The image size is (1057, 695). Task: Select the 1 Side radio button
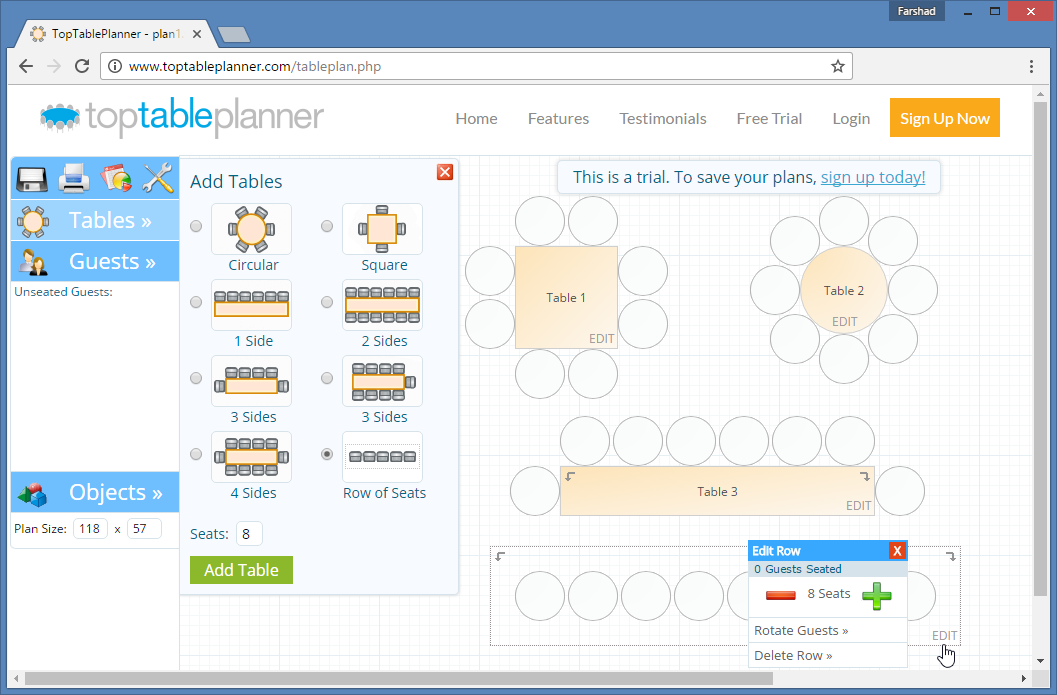(196, 302)
